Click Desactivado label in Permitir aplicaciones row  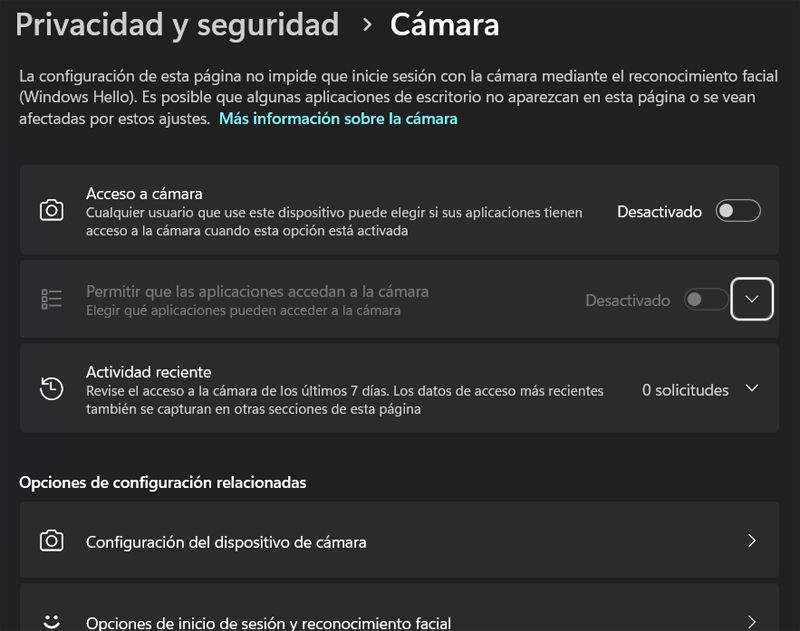point(628,300)
